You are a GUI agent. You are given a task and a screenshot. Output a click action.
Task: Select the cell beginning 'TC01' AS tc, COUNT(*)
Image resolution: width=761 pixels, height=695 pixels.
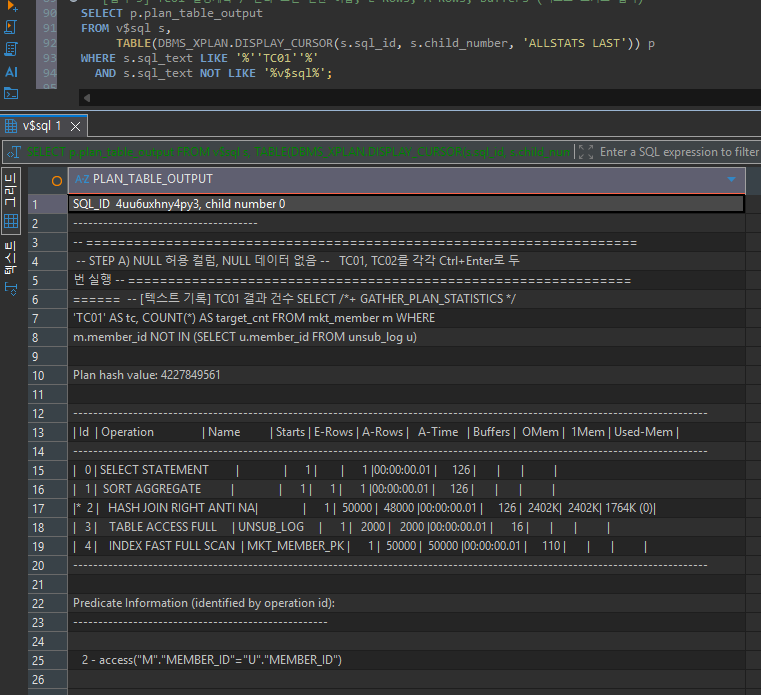click(407, 318)
